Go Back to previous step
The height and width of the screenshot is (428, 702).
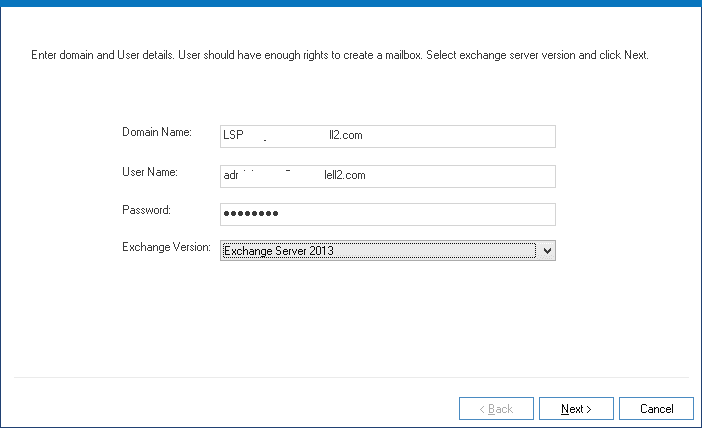pyautogui.click(x=496, y=408)
